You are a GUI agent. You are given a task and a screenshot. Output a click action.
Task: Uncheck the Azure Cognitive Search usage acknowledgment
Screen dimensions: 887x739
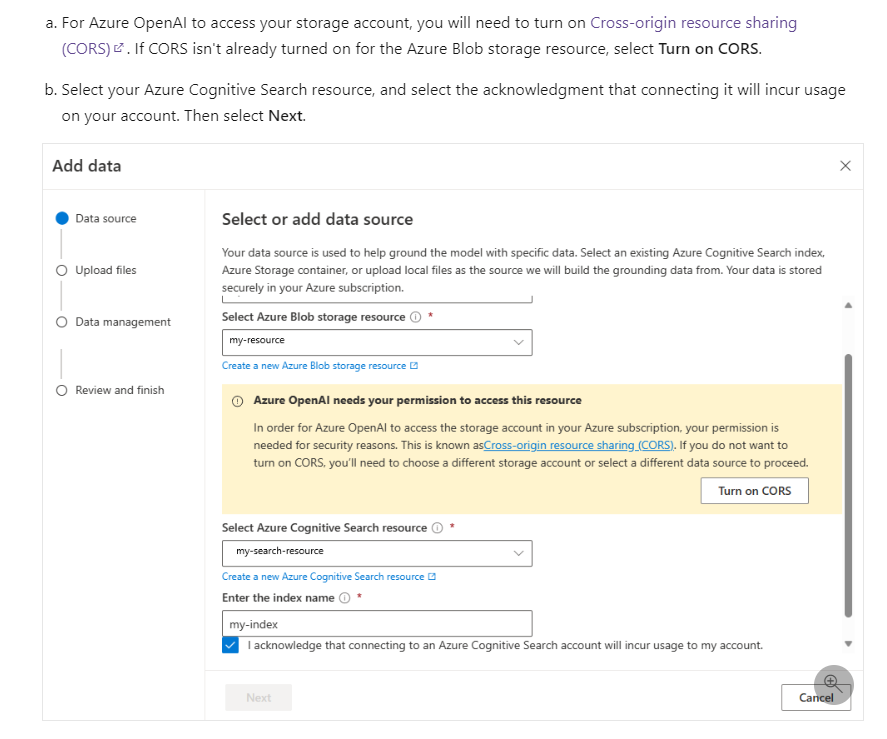(230, 645)
